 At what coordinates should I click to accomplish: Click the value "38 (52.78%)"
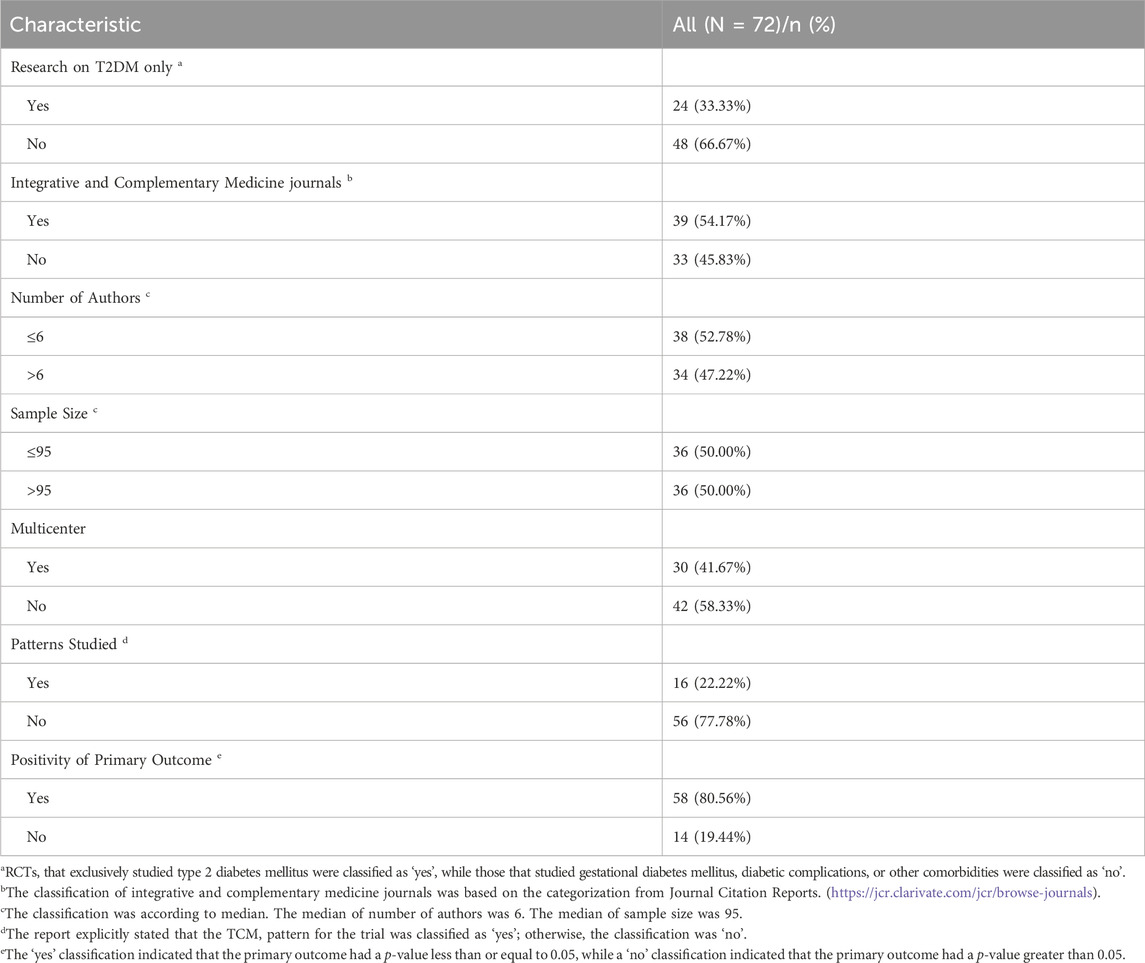pyautogui.click(x=711, y=337)
